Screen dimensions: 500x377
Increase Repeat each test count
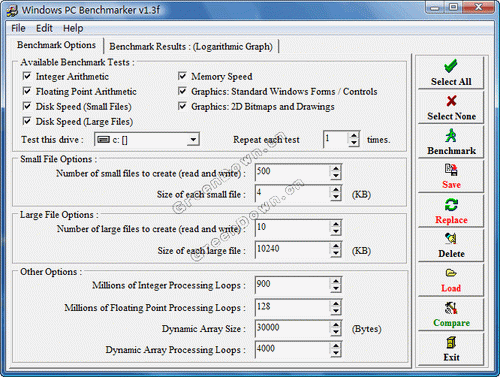tap(354, 136)
